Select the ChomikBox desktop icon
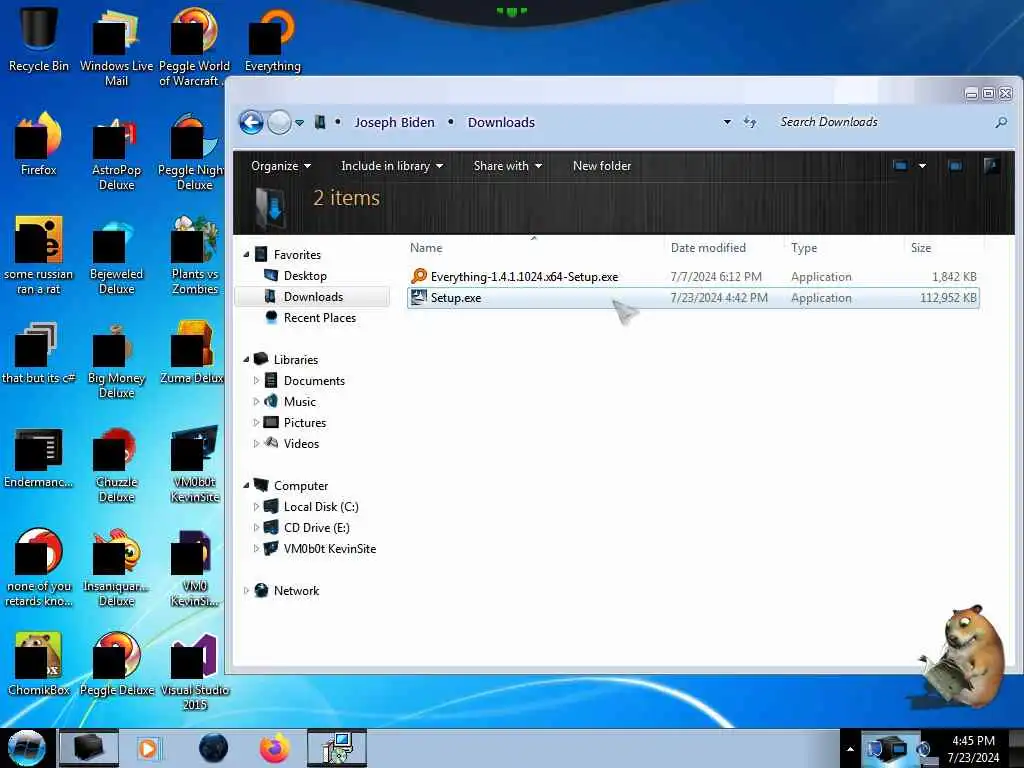This screenshot has width=1024, height=768. [39, 664]
